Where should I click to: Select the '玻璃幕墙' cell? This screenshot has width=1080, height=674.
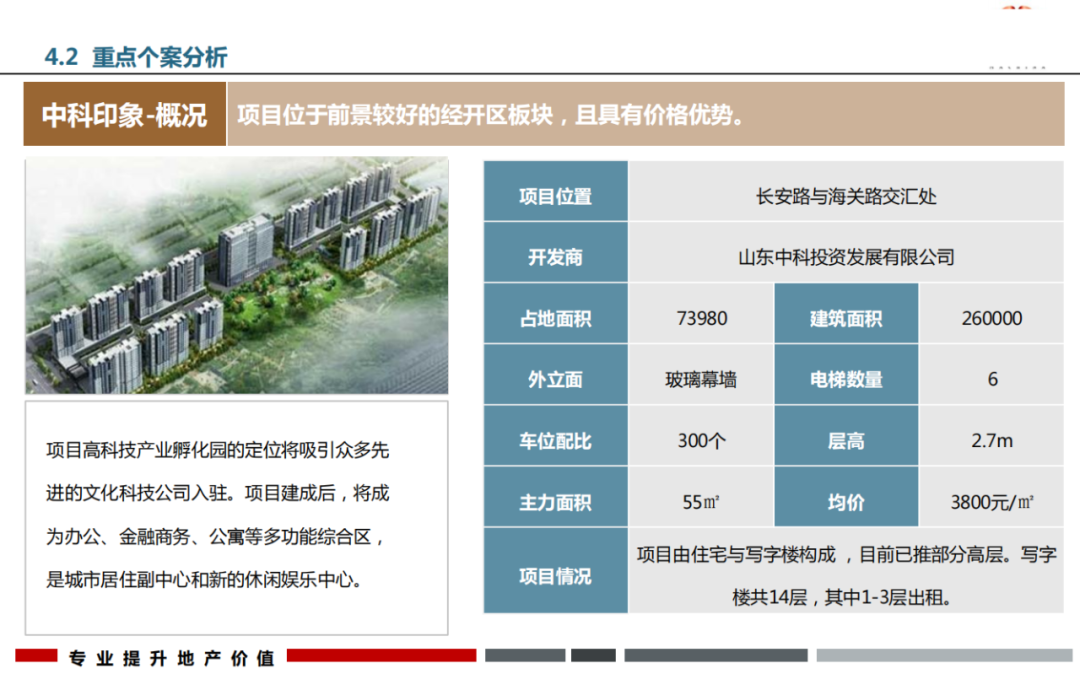click(x=701, y=375)
